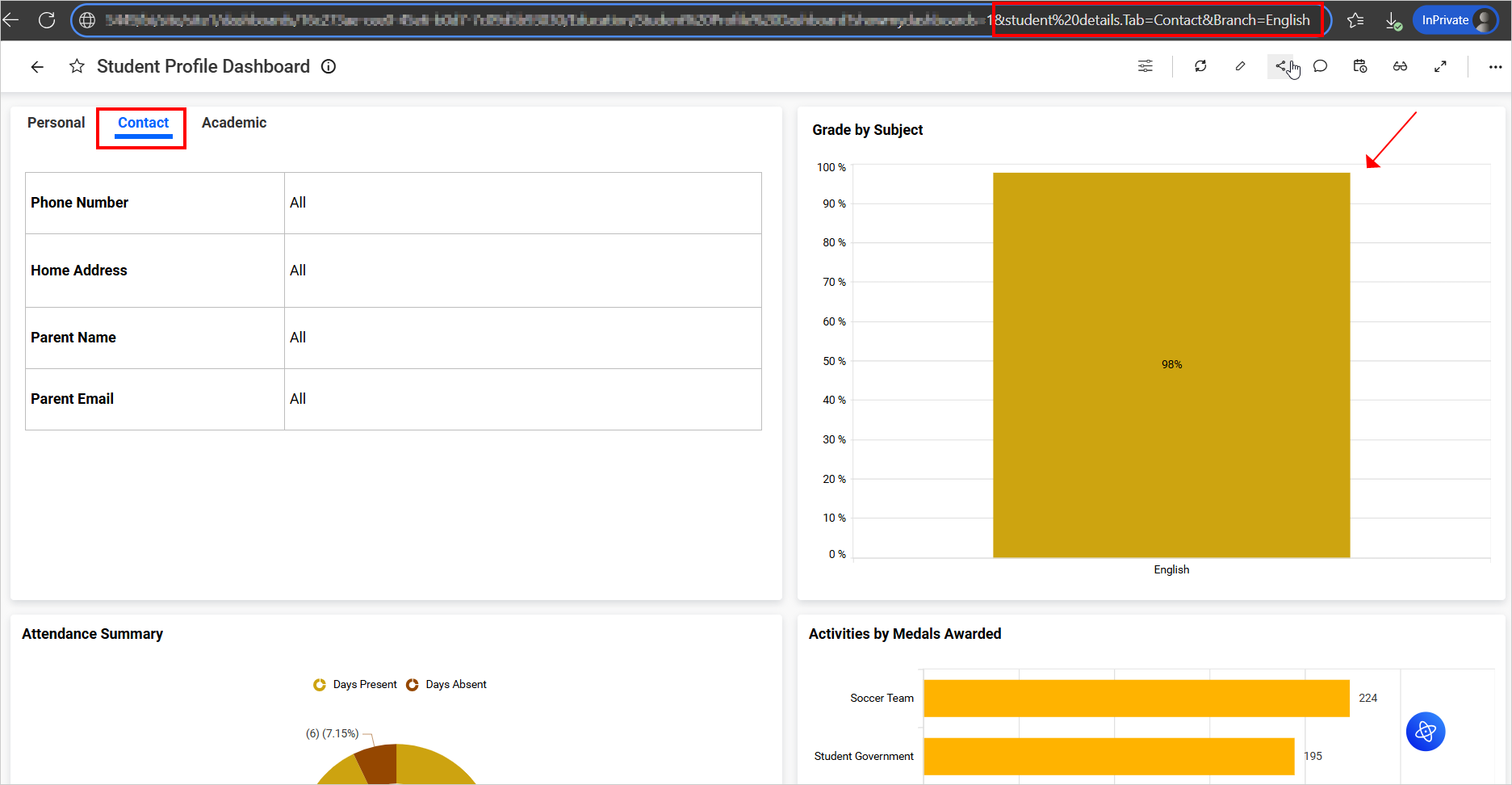1512x785 pixels.
Task: Open browser Downloads from the toolbar
Action: [x=1394, y=20]
